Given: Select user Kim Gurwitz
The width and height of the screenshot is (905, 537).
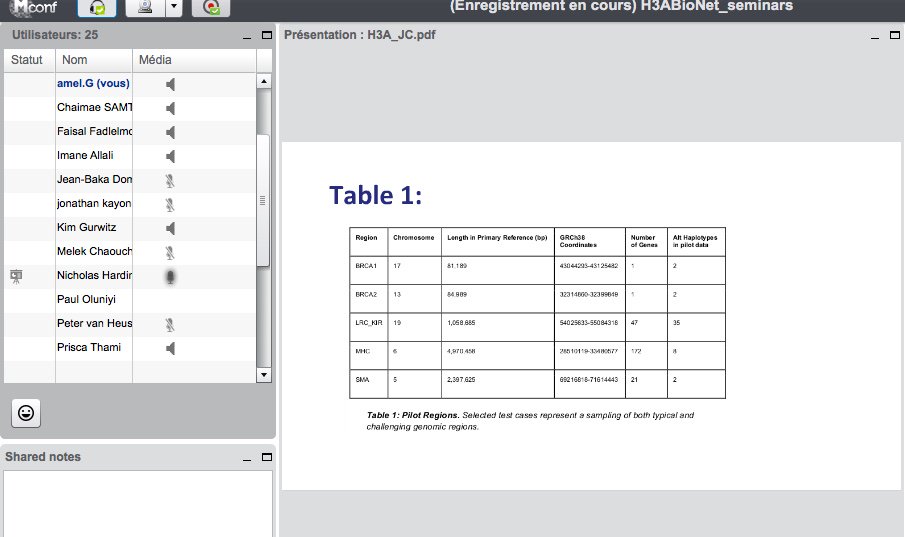Looking at the screenshot, I should (x=87, y=228).
